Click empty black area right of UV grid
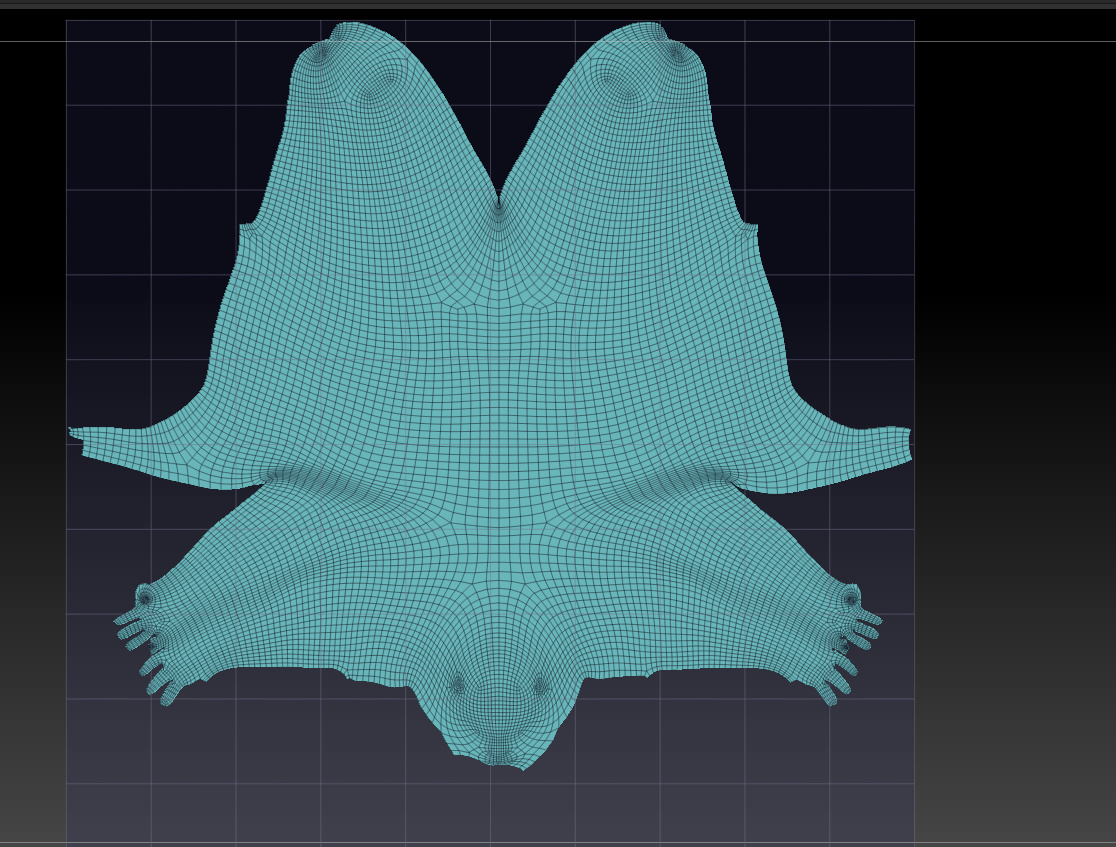 pos(1014,285)
